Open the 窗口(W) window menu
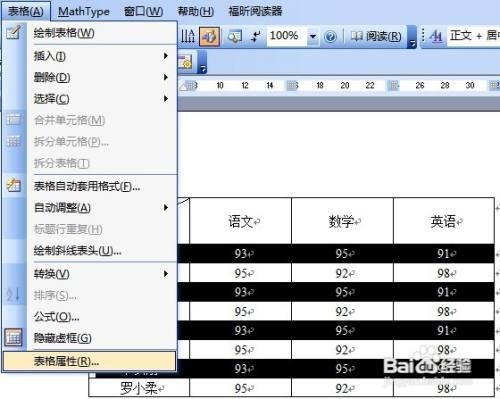Viewport: 500px width, 399px height. pos(143,12)
